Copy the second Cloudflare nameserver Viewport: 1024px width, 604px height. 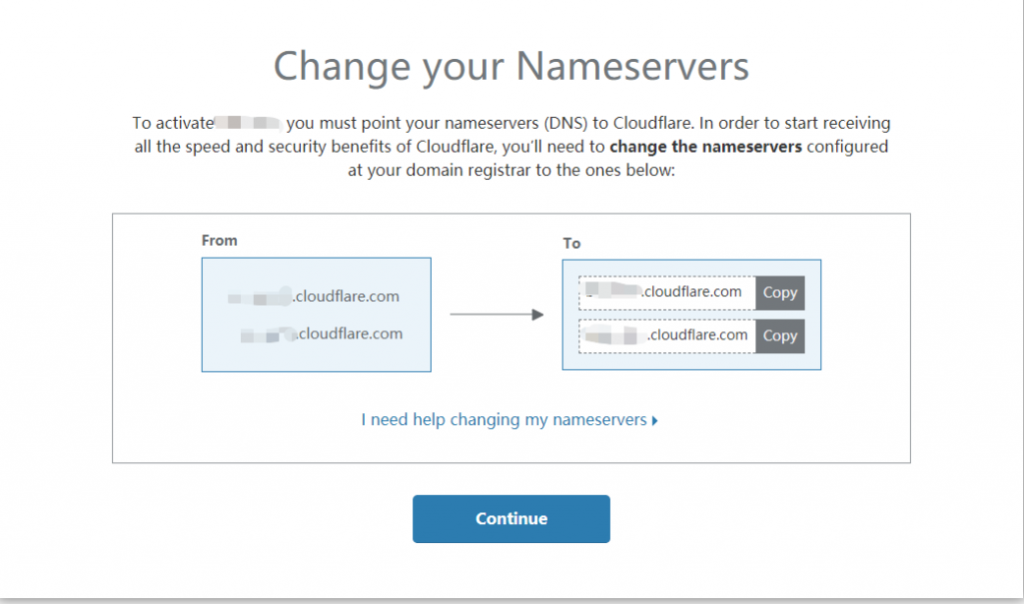tap(780, 336)
